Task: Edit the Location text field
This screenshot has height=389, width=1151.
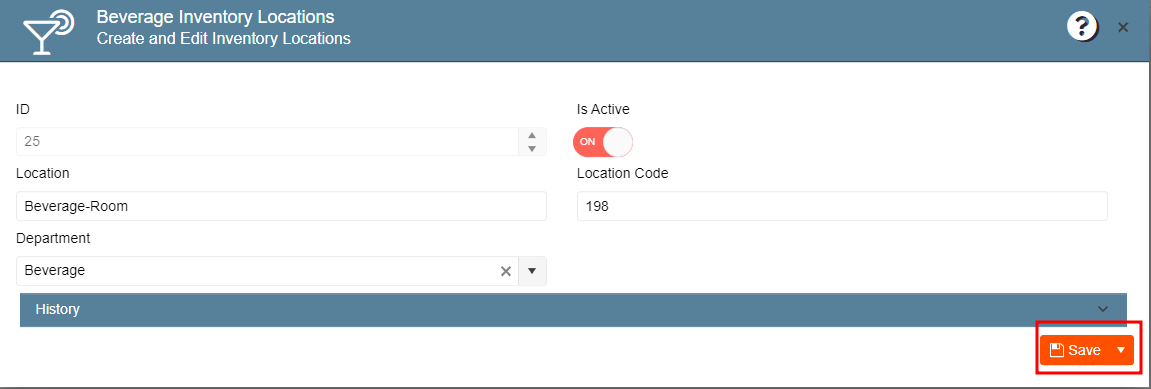Action: tap(281, 206)
